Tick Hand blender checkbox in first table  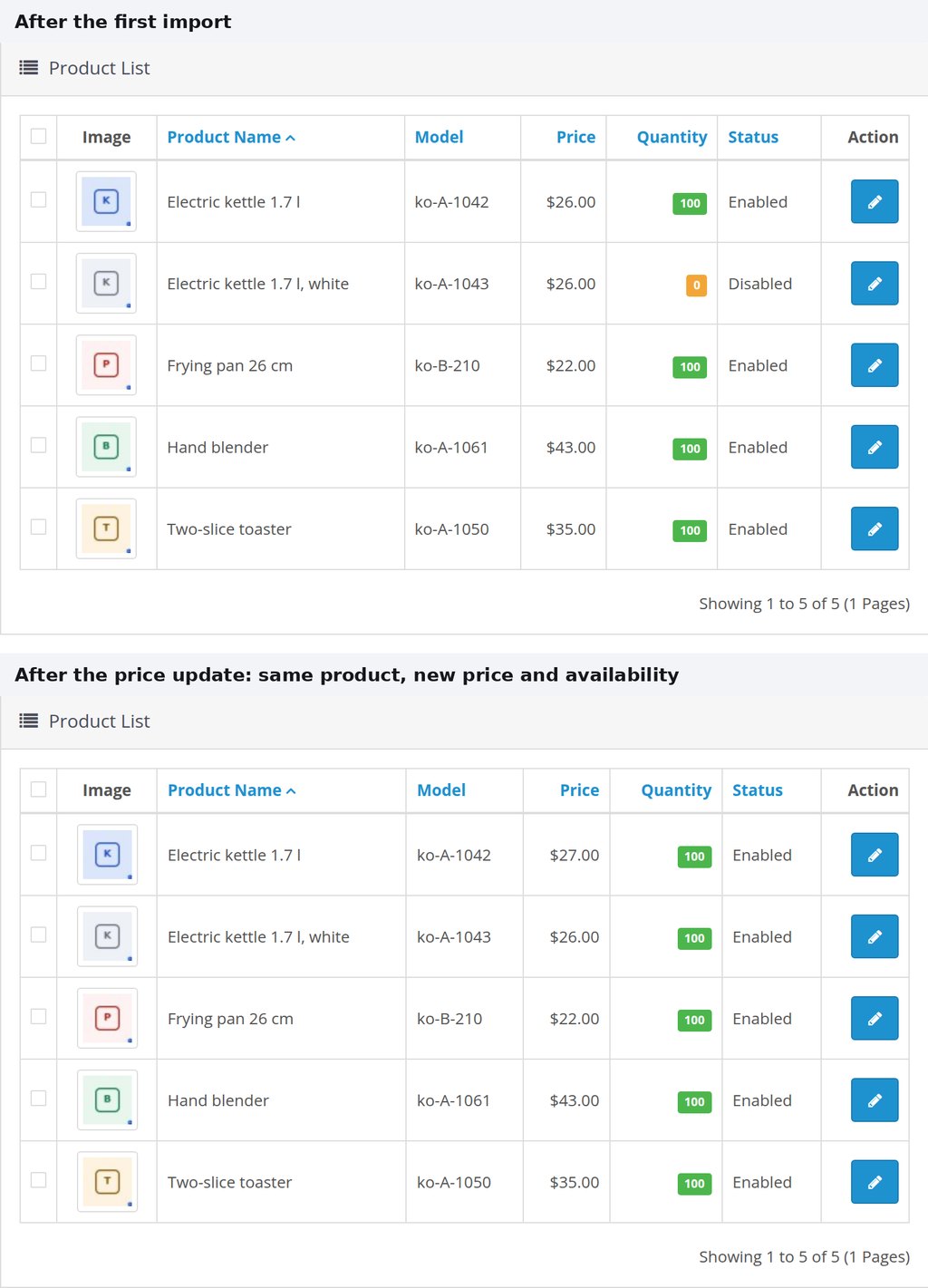pos(38,444)
